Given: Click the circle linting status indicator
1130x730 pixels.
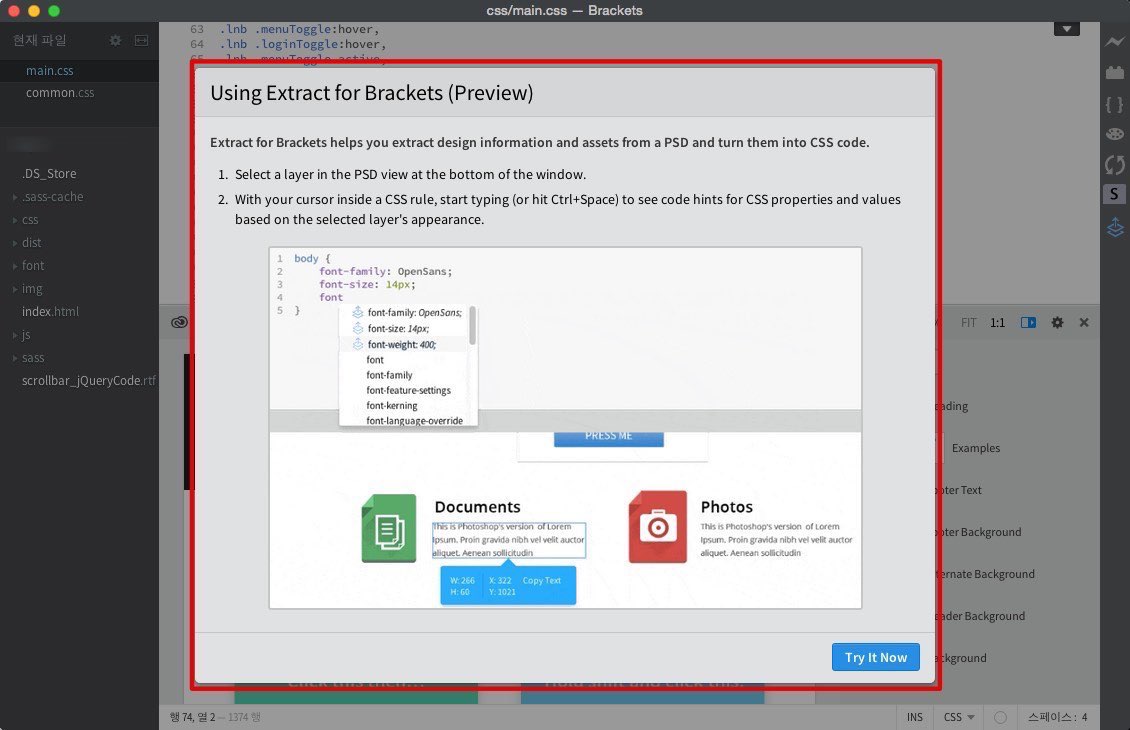Looking at the screenshot, I should pos(1000,717).
